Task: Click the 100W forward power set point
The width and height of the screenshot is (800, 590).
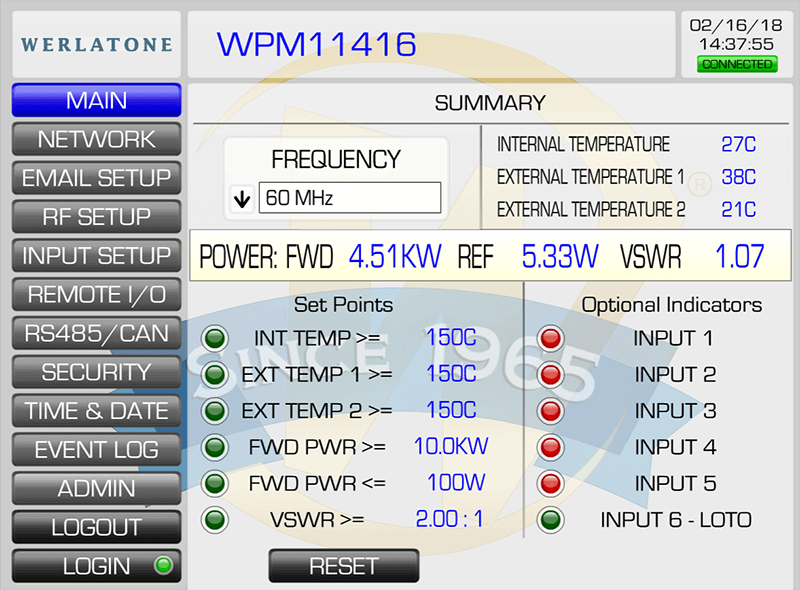Action: 456,482
